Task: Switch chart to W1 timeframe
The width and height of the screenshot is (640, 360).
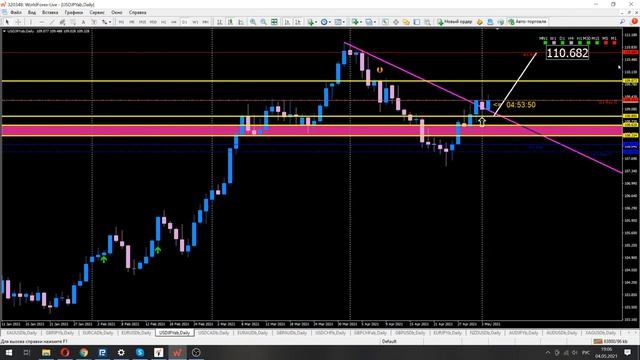Action: (x=195, y=22)
